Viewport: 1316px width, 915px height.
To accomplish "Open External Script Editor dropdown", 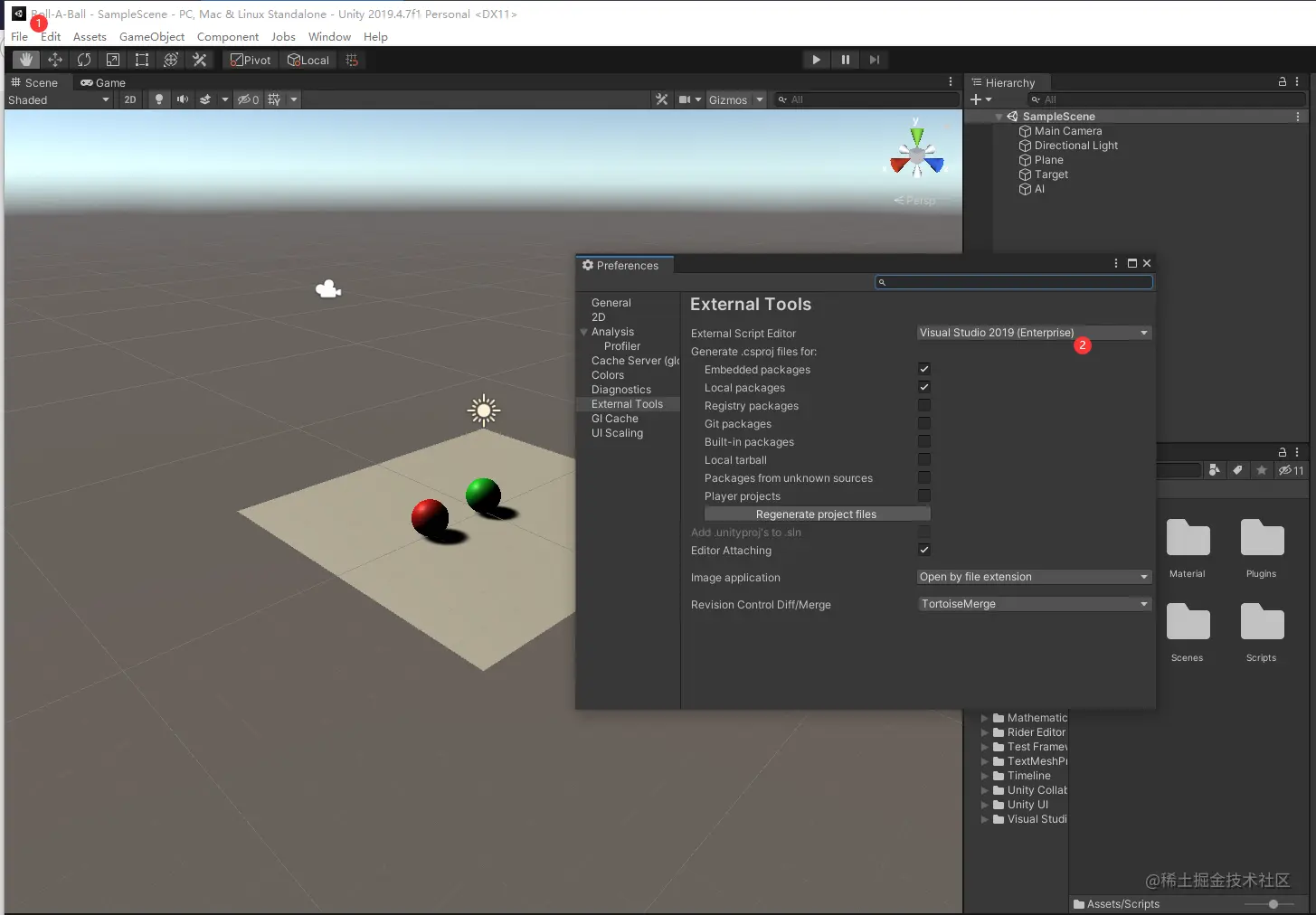I will pos(1034,333).
